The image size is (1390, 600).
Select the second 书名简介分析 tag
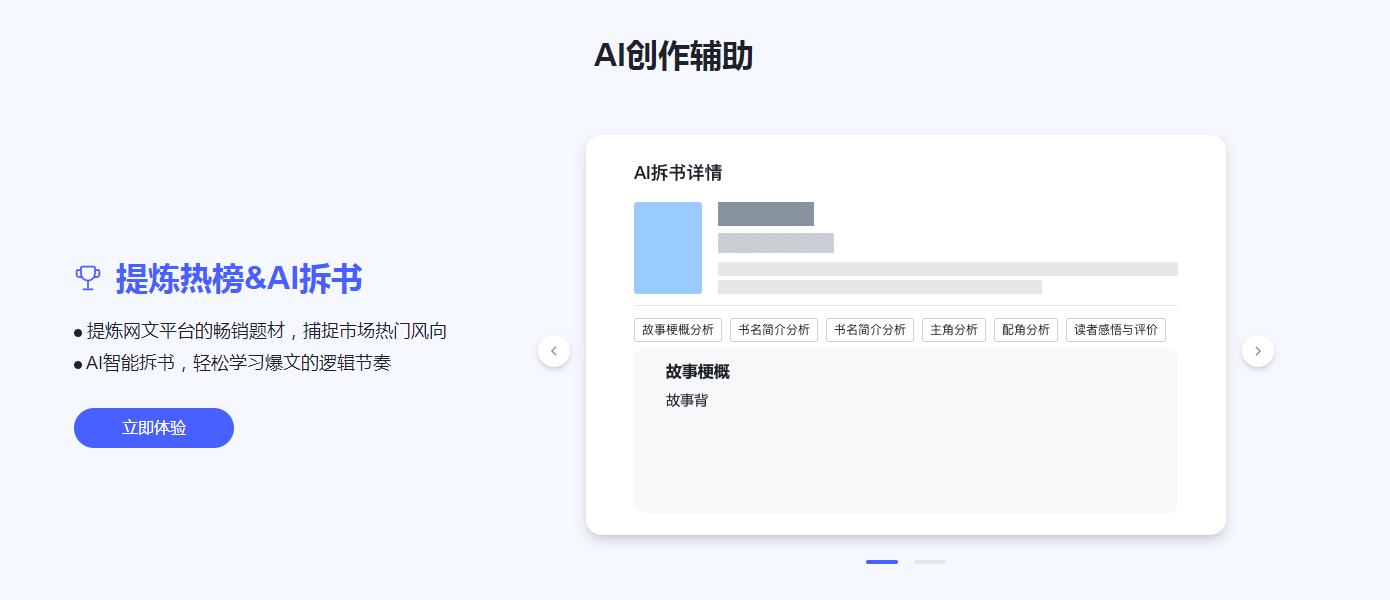coord(870,329)
